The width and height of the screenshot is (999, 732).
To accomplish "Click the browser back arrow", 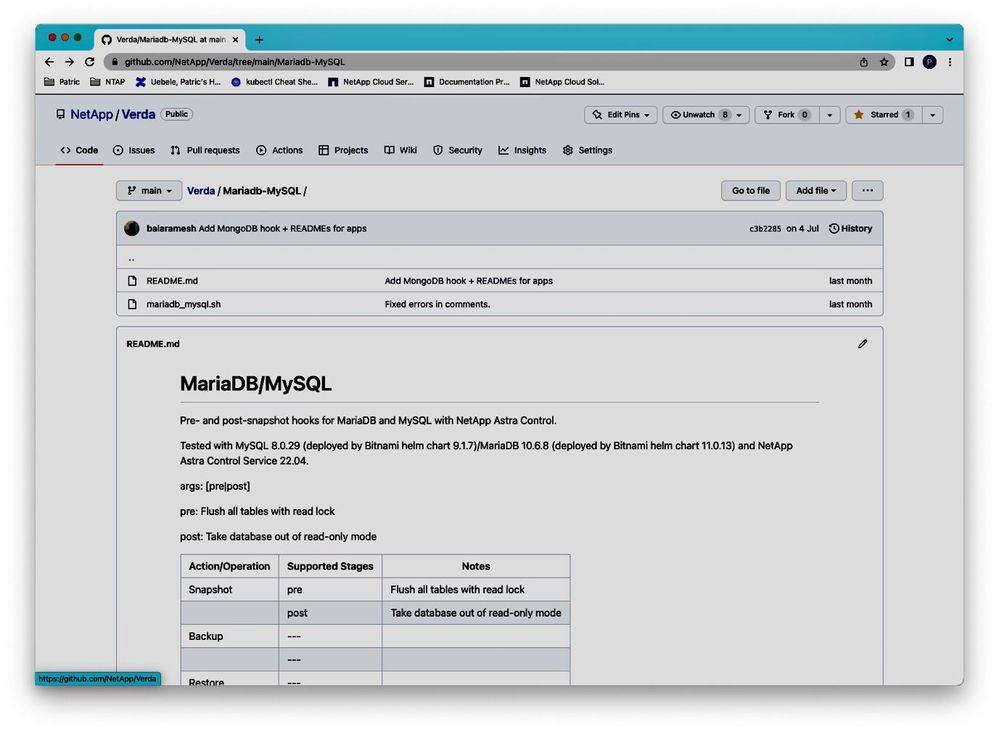I will click(x=49, y=62).
